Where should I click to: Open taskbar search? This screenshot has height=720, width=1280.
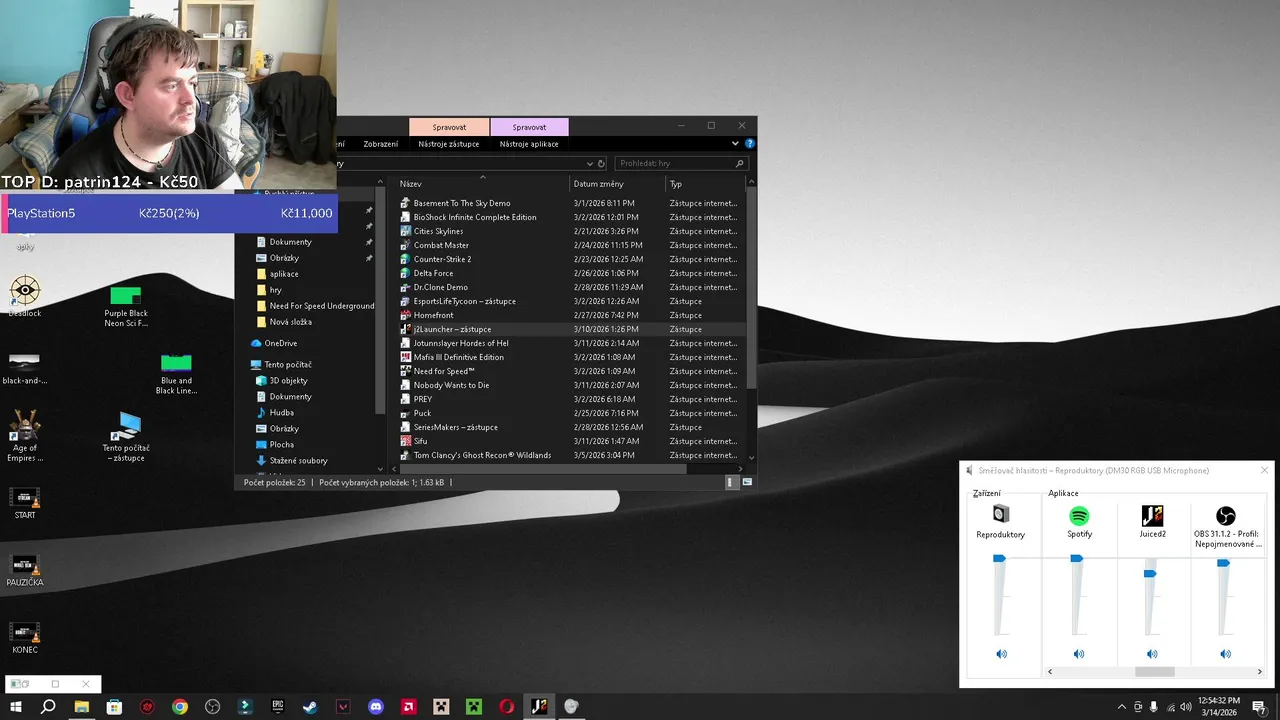(x=48, y=707)
